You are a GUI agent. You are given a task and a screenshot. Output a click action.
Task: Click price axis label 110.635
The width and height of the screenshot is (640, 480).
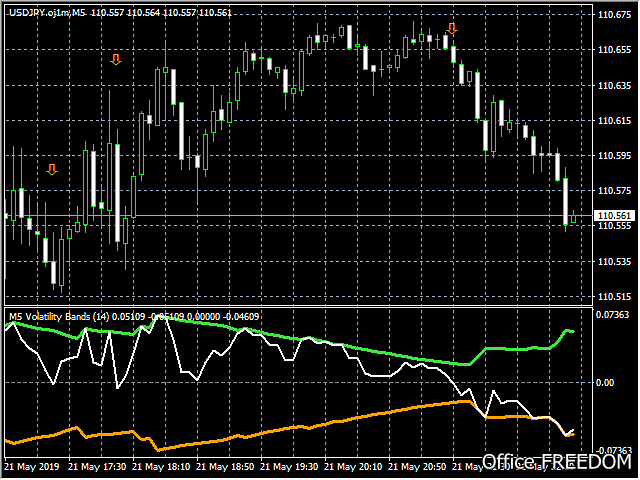614,86
